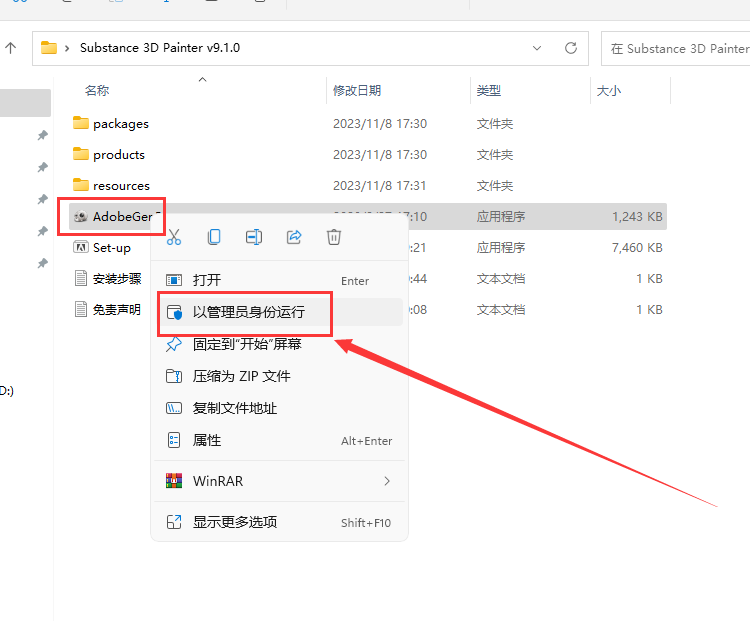Click the 安装步骤 text document icon
This screenshot has height=621, width=750.
[x=81, y=278]
